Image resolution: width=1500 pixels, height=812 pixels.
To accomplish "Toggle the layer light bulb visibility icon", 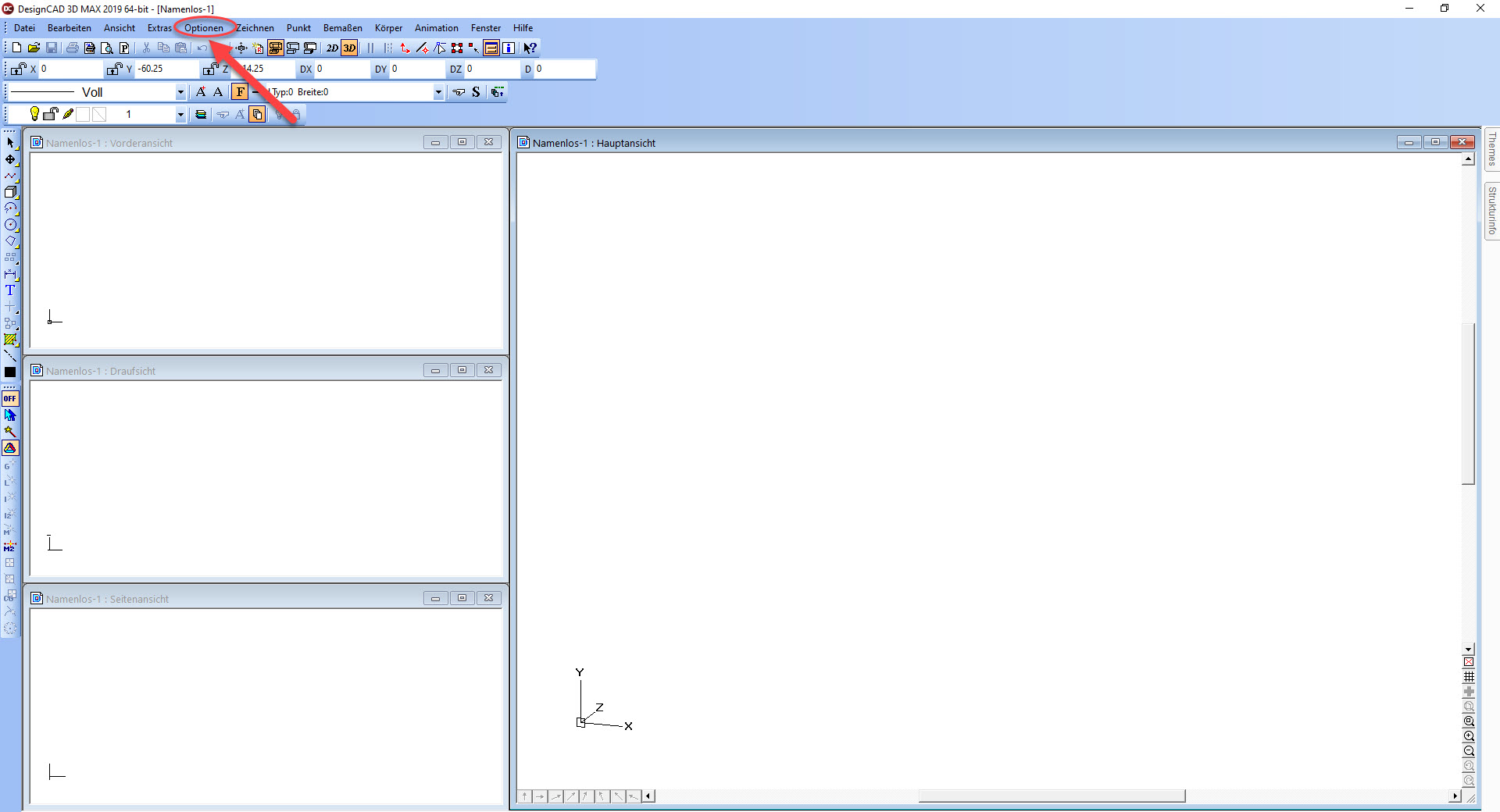I will pyautogui.click(x=34, y=114).
